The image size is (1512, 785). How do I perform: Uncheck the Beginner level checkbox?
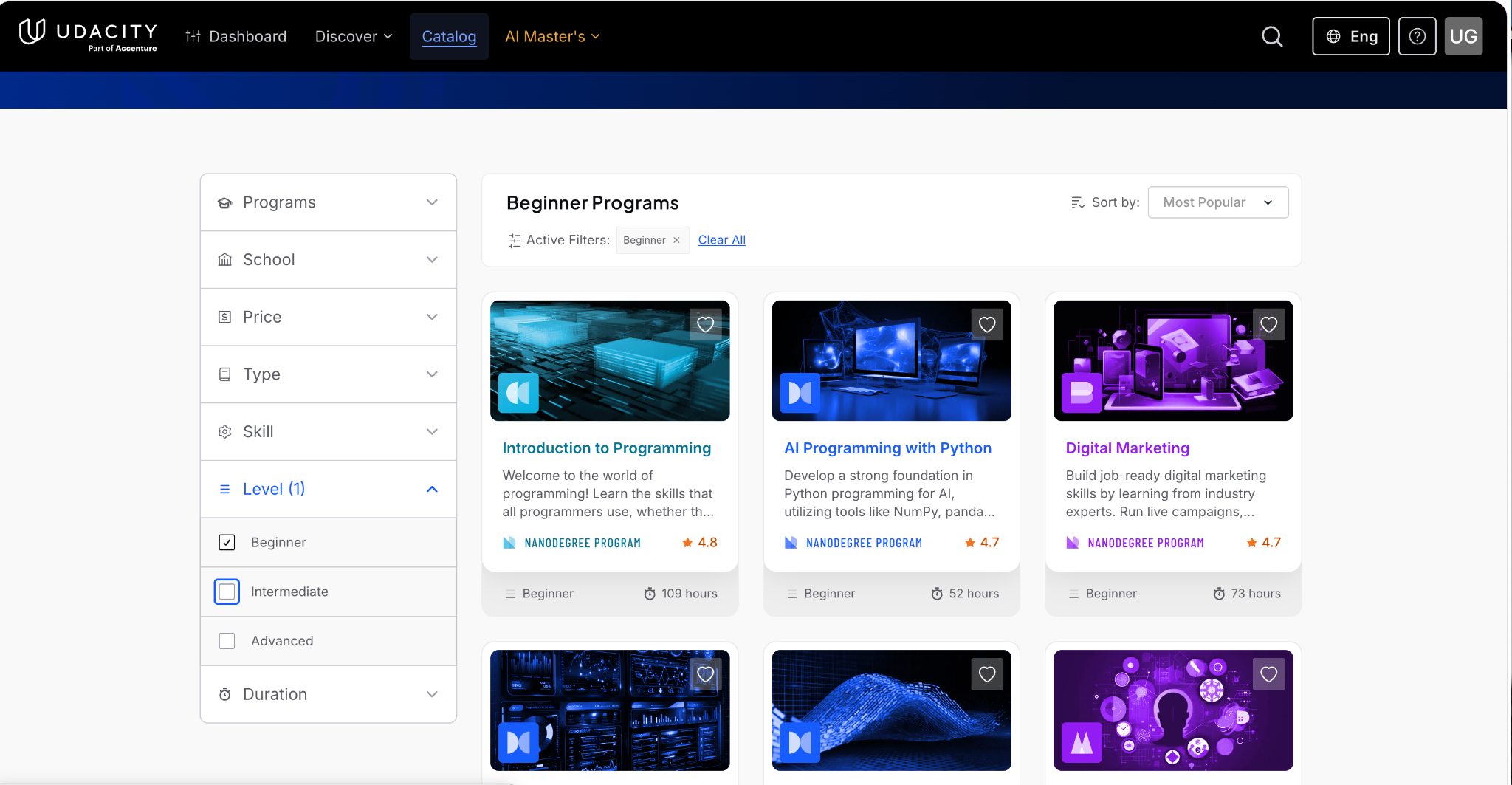(x=227, y=543)
